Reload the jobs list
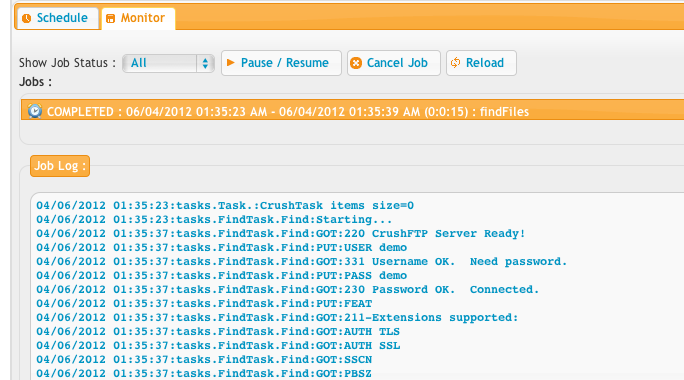Screen dimensions: 684x380 point(482,63)
